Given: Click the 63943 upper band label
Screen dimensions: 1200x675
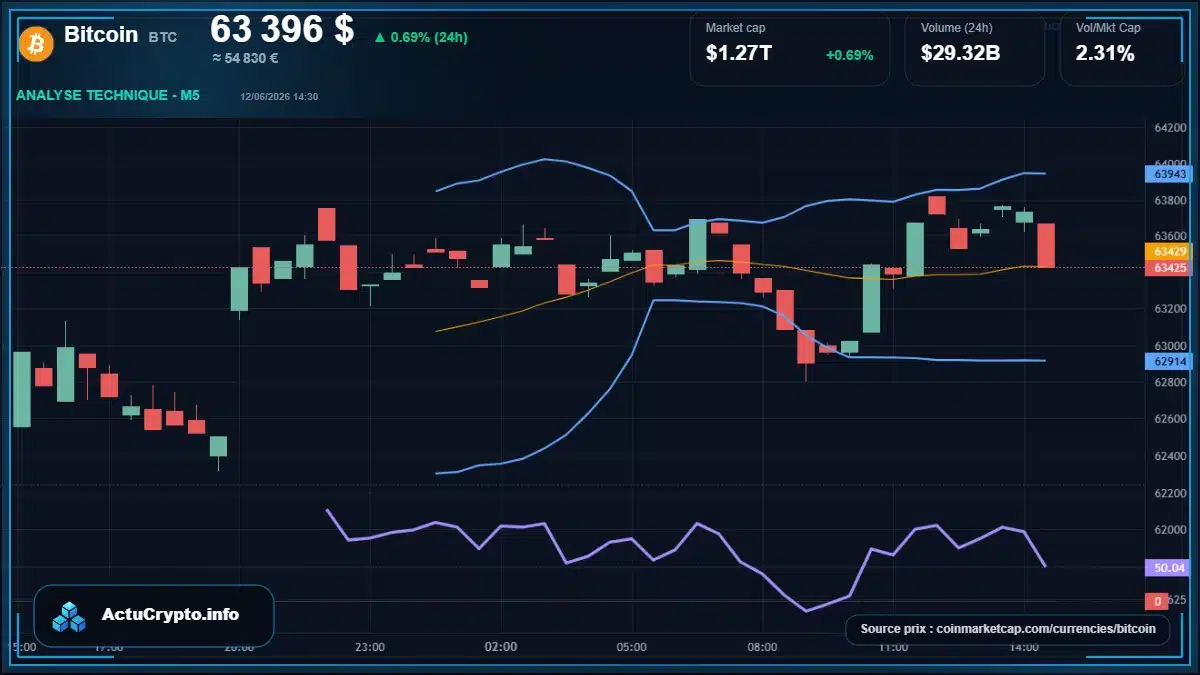Looking at the screenshot, I should (1170, 174).
